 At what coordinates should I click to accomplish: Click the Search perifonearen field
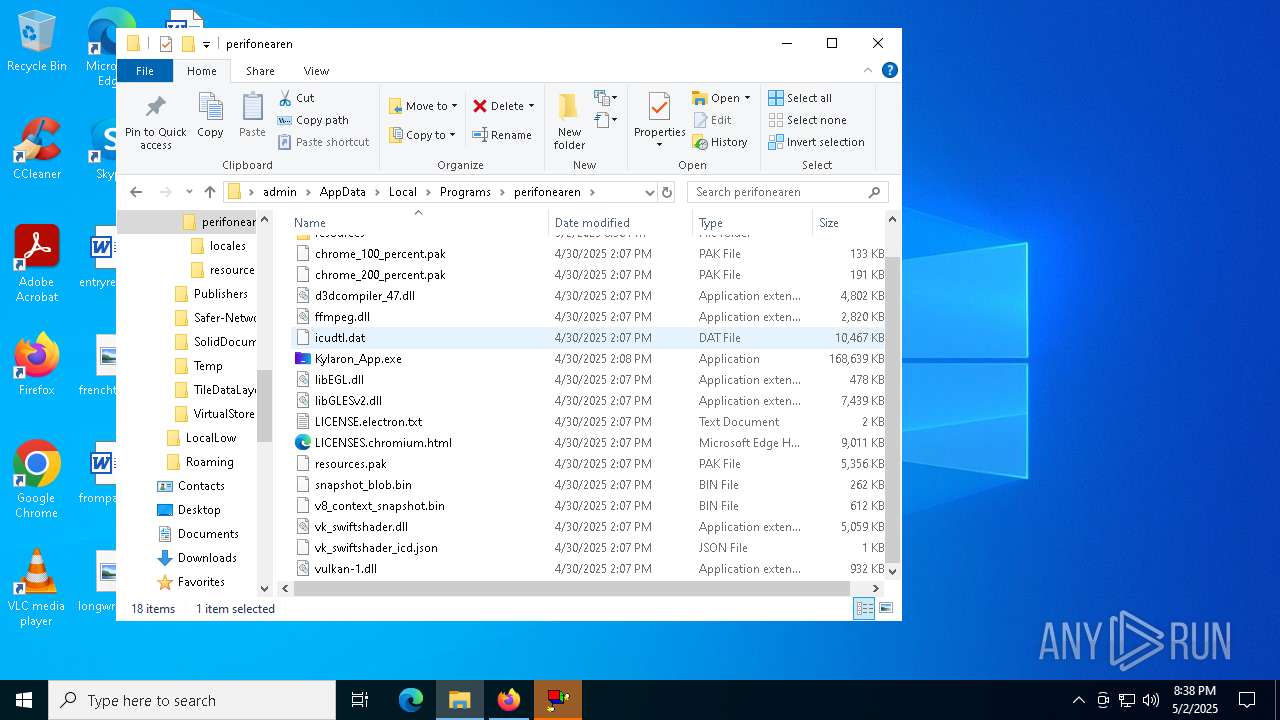[787, 192]
